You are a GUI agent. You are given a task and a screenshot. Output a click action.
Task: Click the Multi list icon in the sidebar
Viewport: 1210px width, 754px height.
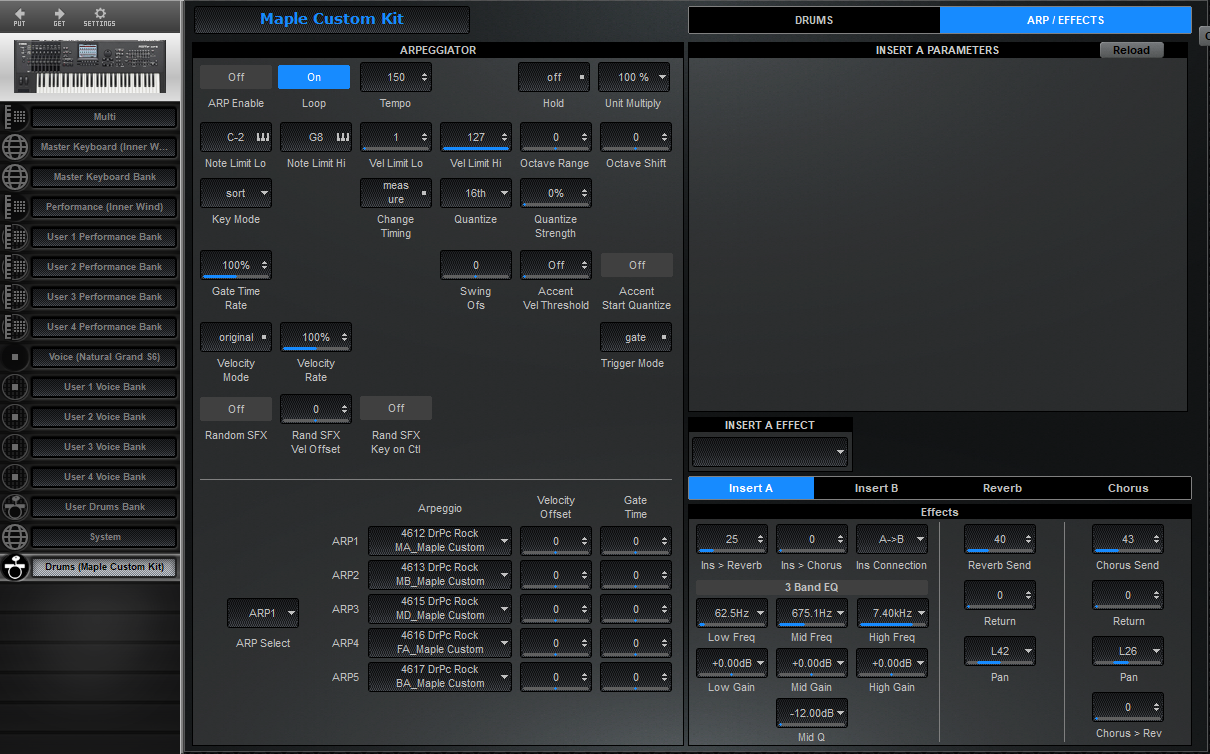point(15,117)
